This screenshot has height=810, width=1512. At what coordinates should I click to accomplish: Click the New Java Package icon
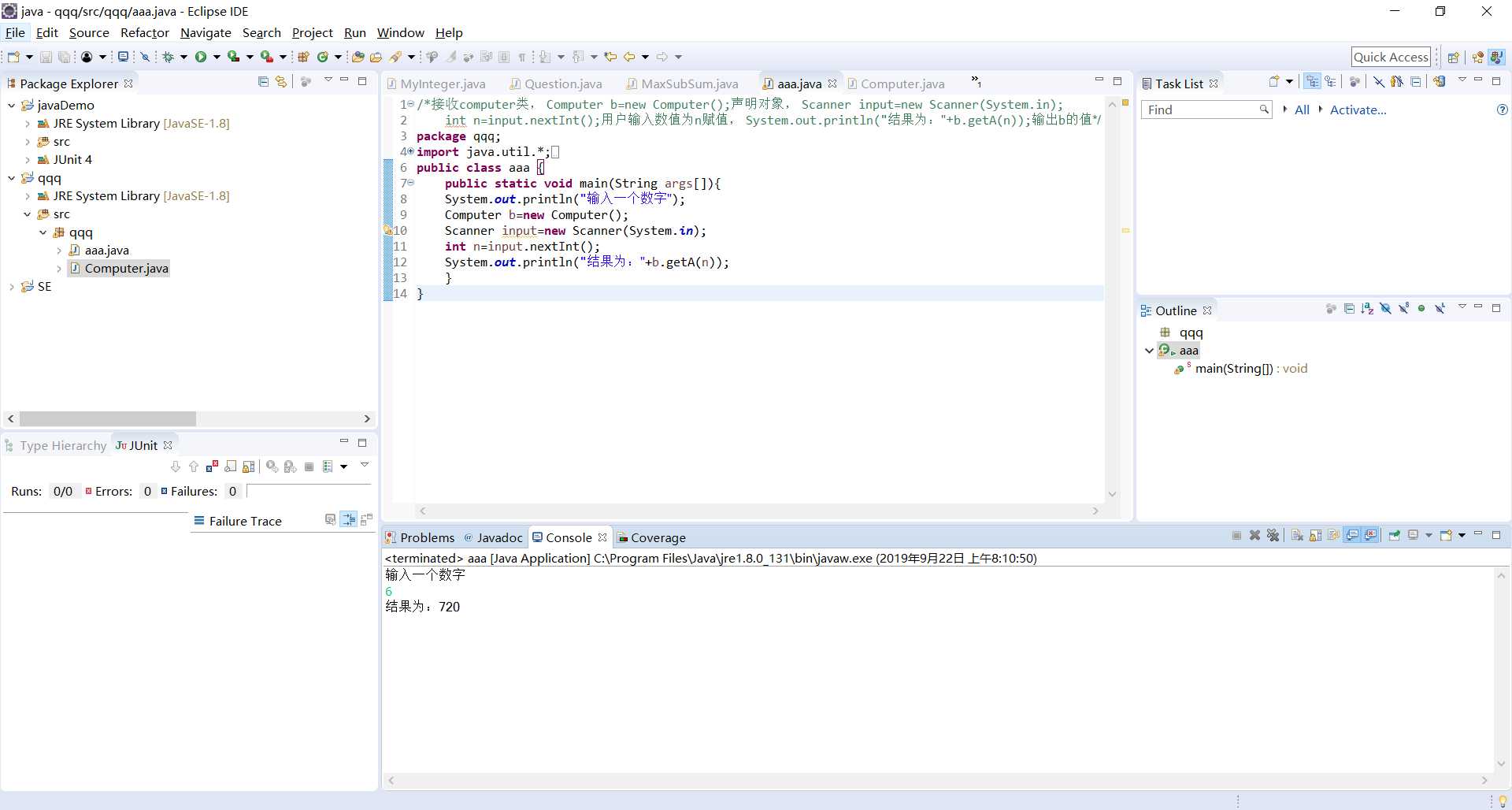303,57
